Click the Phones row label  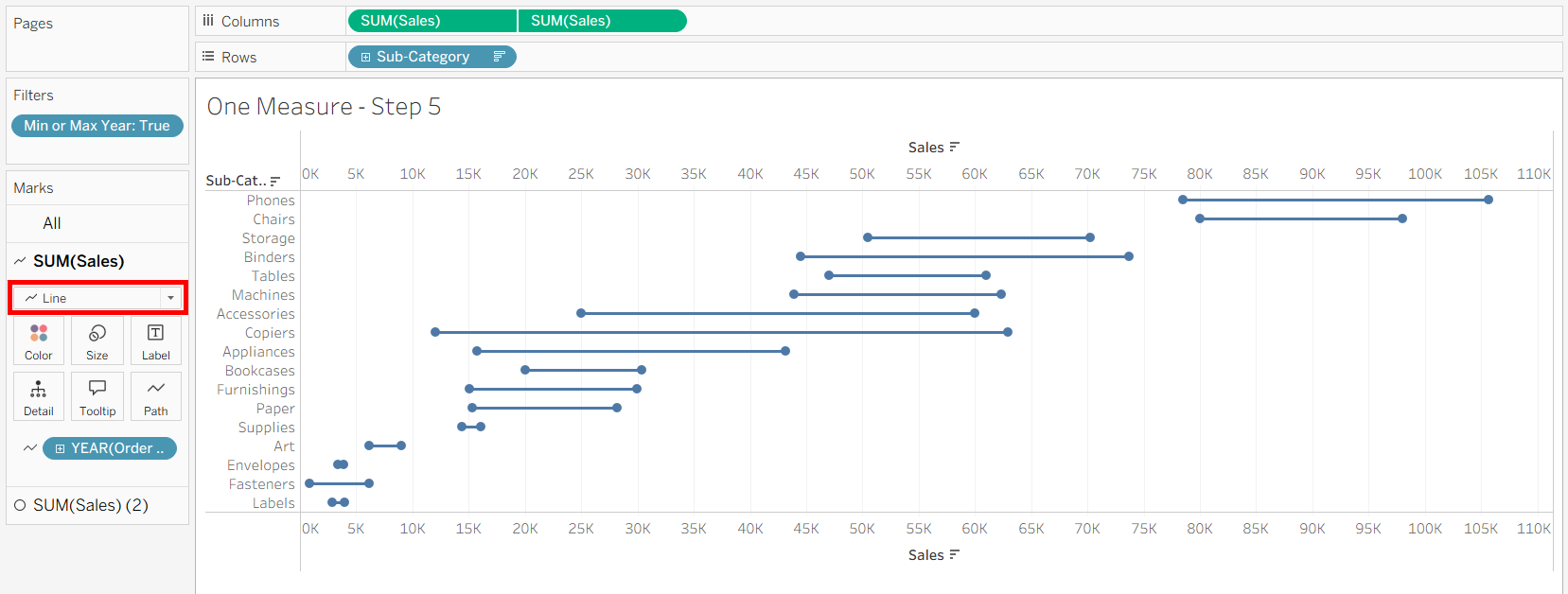point(271,201)
